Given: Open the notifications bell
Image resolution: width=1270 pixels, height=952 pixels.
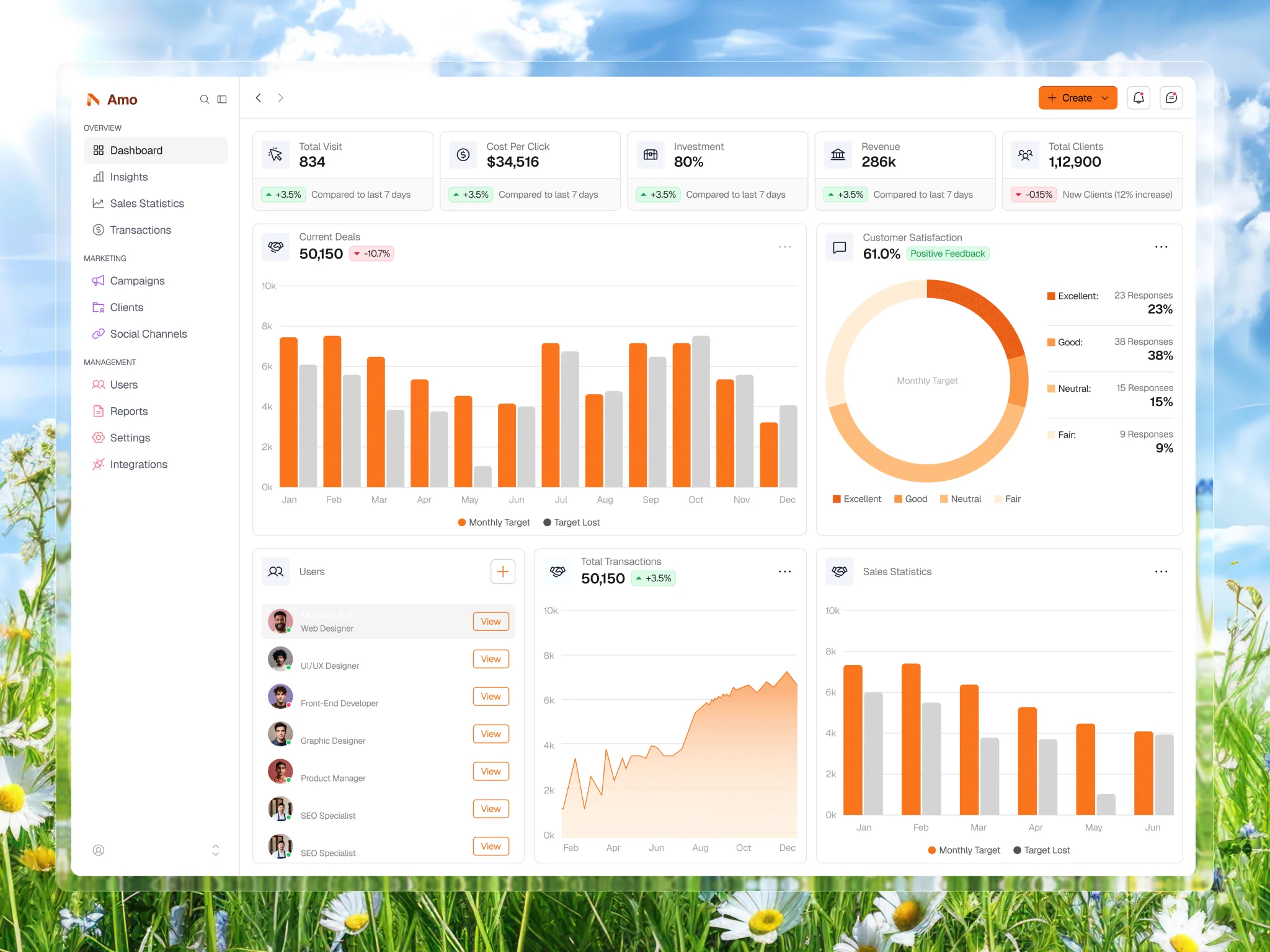Looking at the screenshot, I should coord(1139,98).
